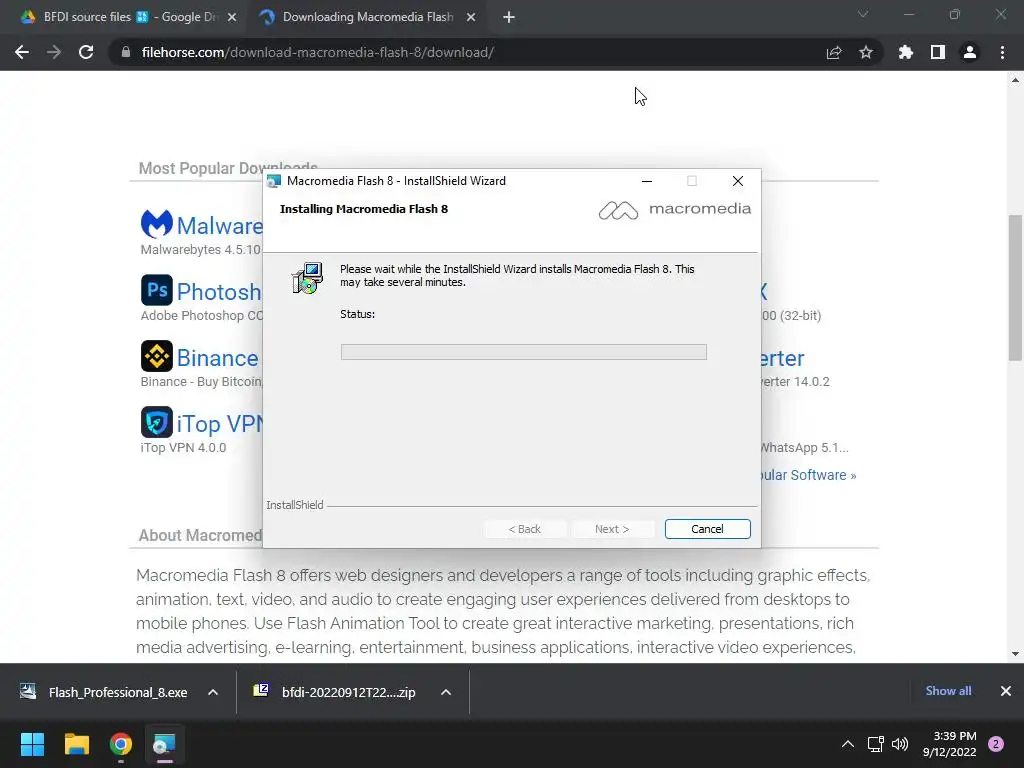Click installer icon in taskbar
The width and height of the screenshot is (1024, 768).
pos(165,744)
